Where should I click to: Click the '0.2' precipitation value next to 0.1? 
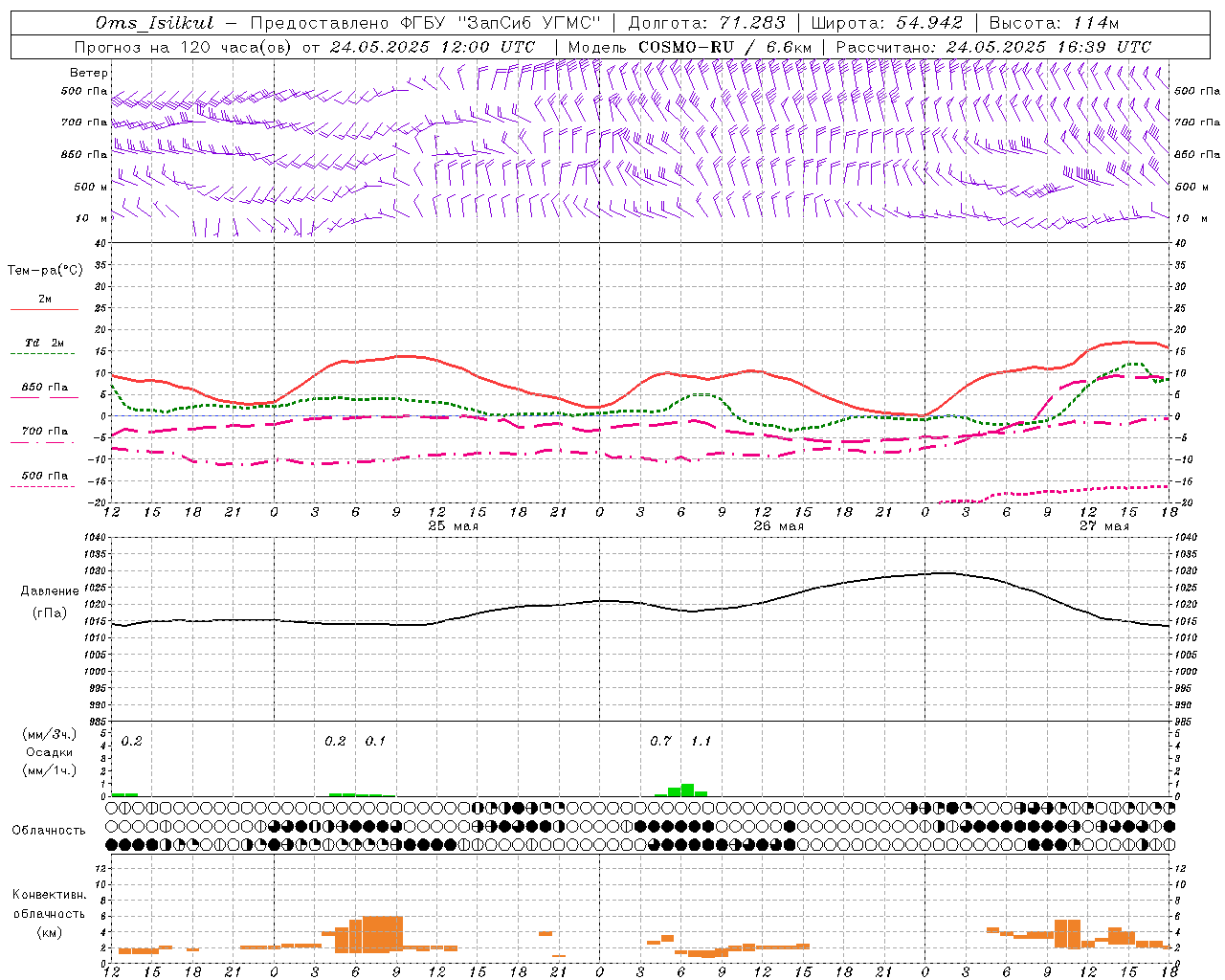[x=335, y=741]
